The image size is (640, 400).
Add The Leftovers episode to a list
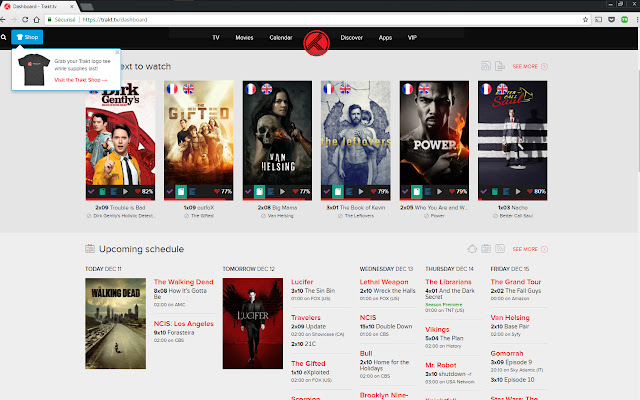[349, 191]
